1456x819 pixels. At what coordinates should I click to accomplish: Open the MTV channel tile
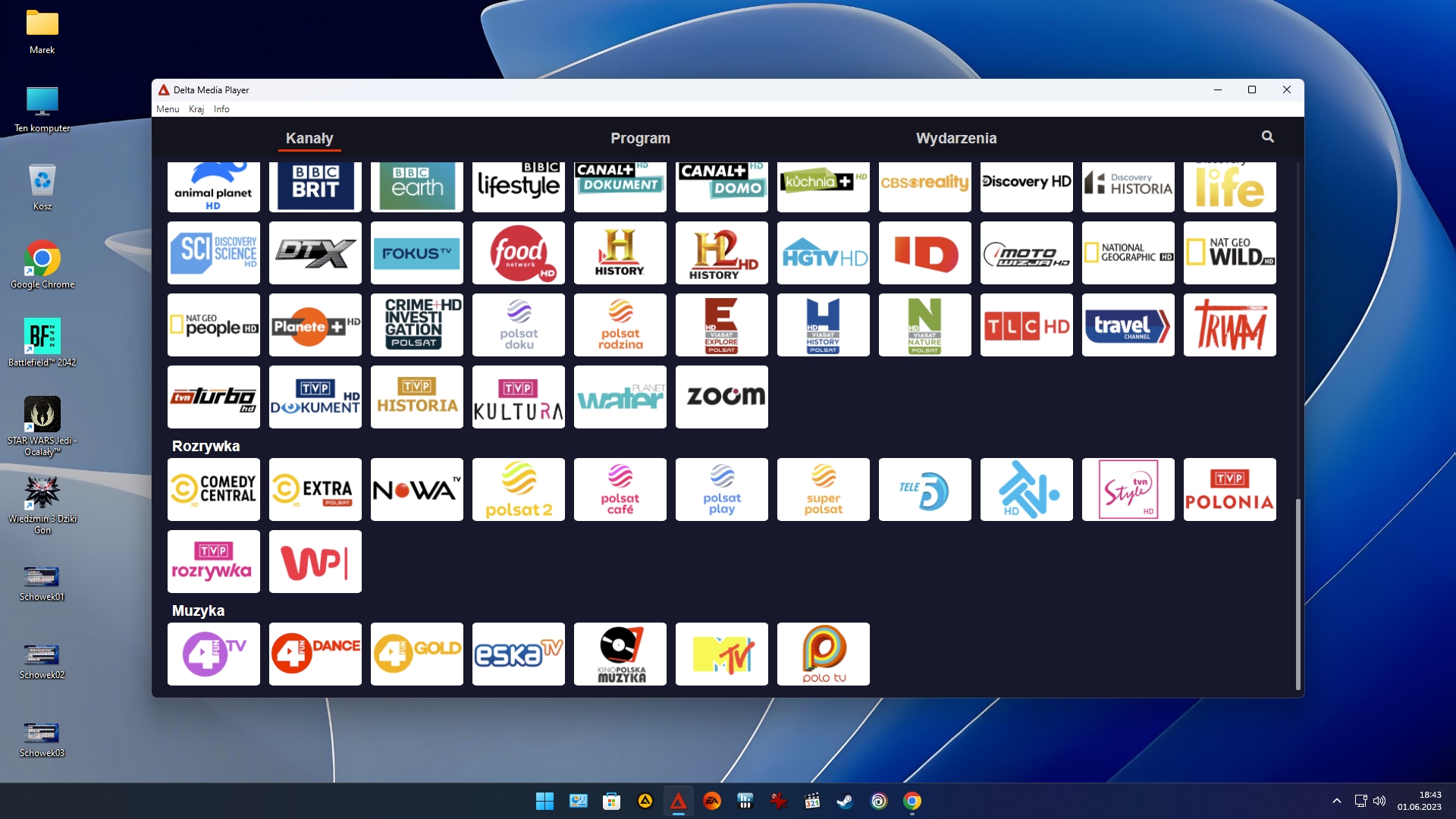[721, 654]
